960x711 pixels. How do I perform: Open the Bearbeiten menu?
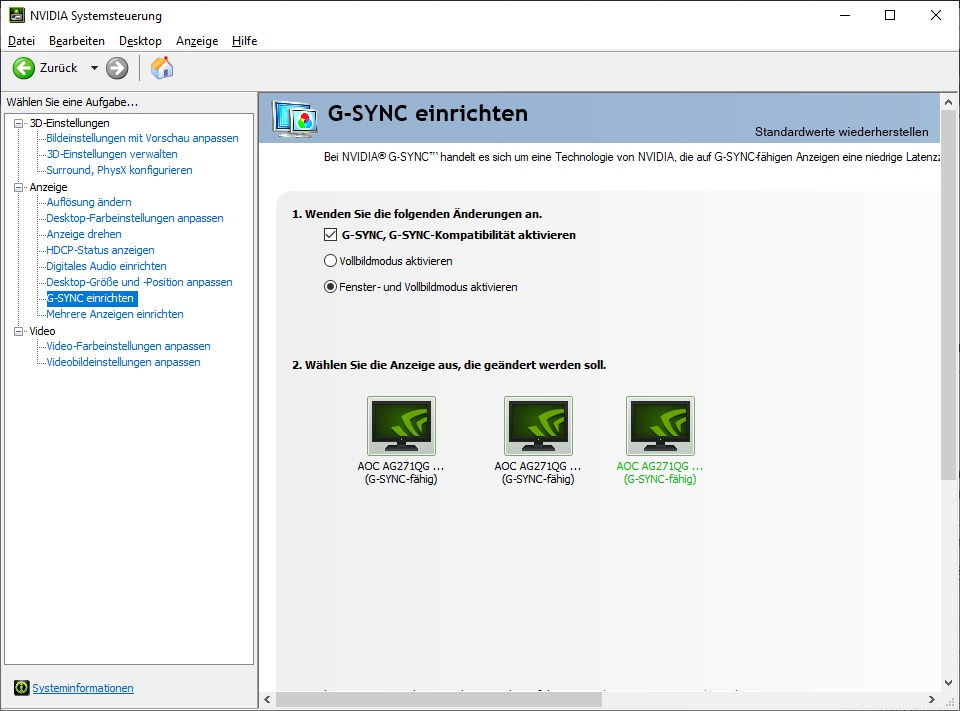coord(77,41)
